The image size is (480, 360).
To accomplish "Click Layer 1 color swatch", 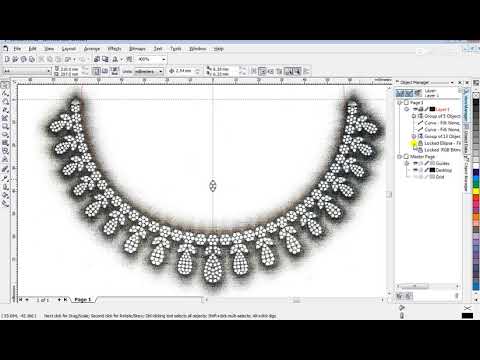I will coord(432,109).
